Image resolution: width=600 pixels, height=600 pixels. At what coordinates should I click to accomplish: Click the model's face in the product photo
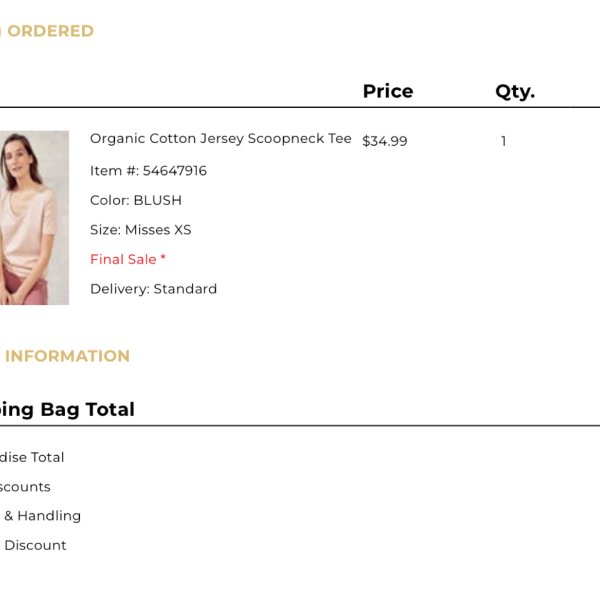[x=16, y=159]
